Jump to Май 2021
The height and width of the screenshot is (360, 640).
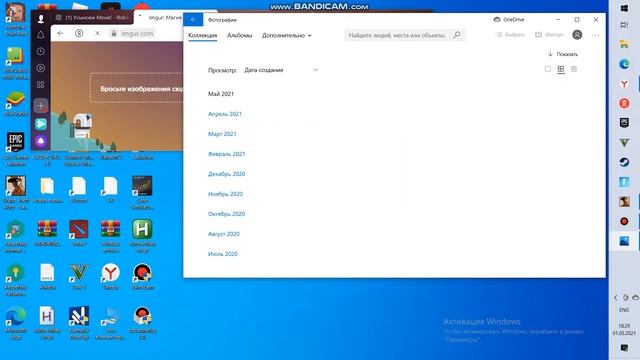pos(221,94)
